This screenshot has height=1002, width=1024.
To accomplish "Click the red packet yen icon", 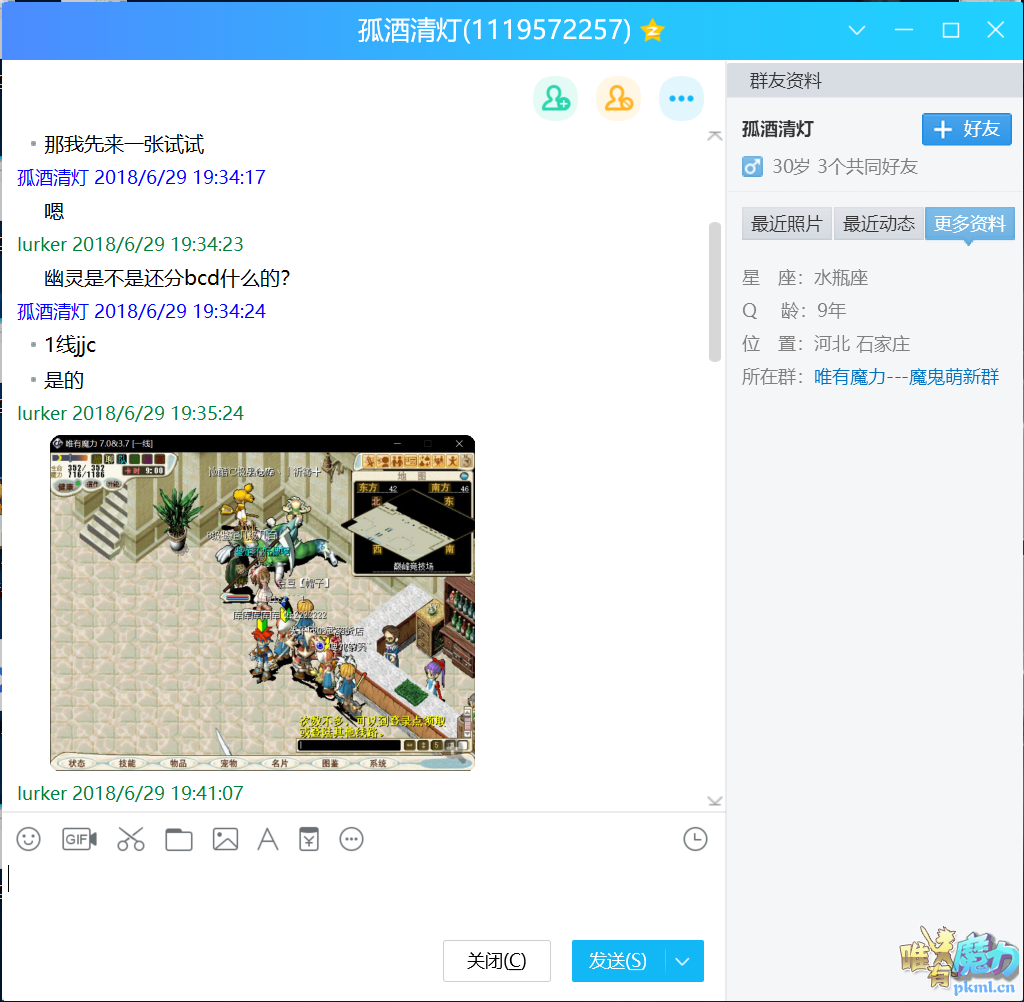I will tap(309, 839).
